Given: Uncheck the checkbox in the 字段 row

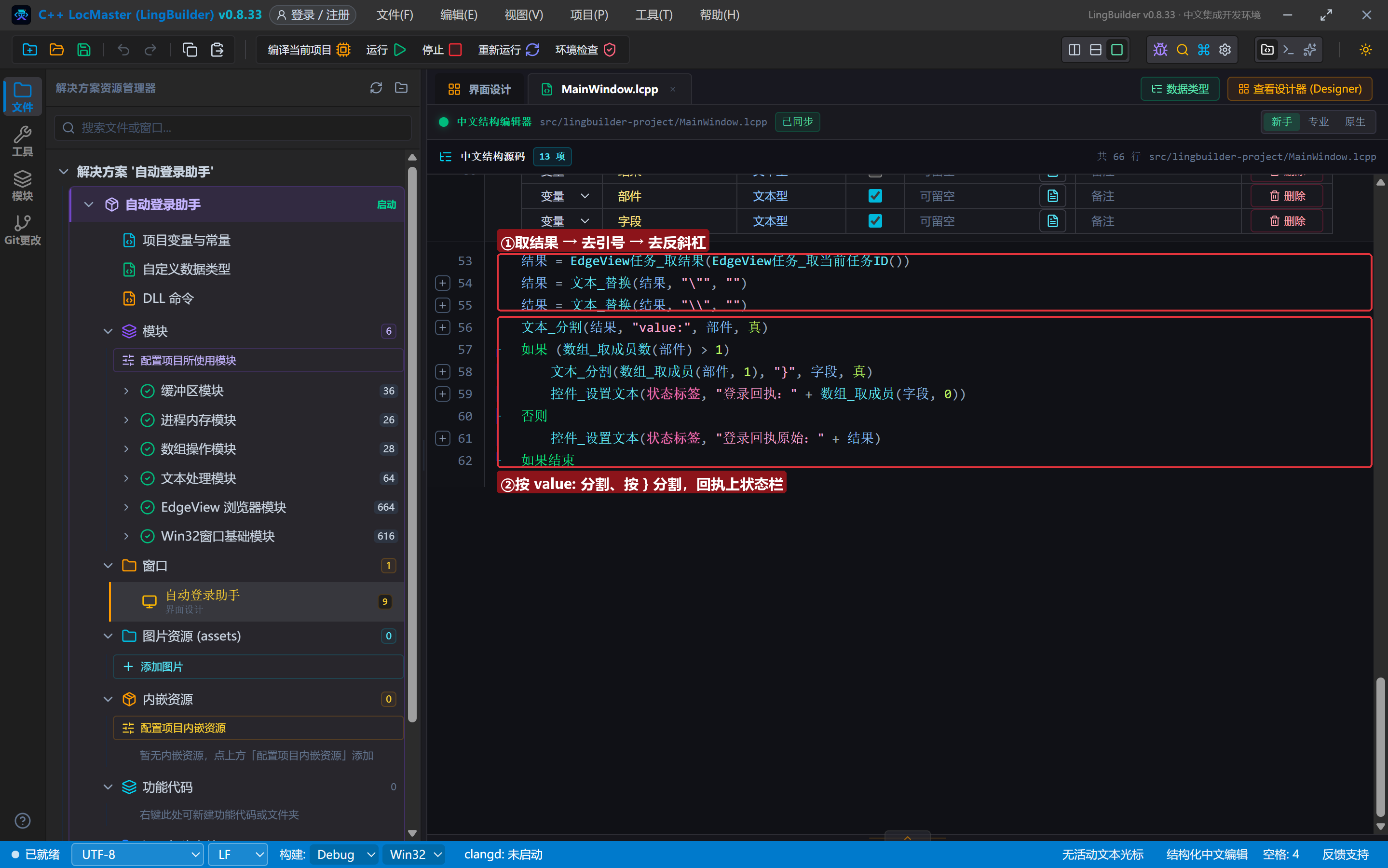Looking at the screenshot, I should point(875,221).
